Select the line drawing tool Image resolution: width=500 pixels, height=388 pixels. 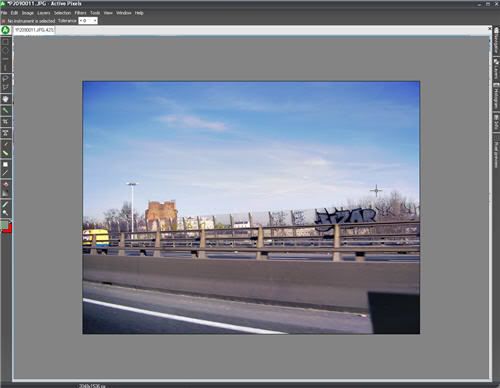click(5, 173)
